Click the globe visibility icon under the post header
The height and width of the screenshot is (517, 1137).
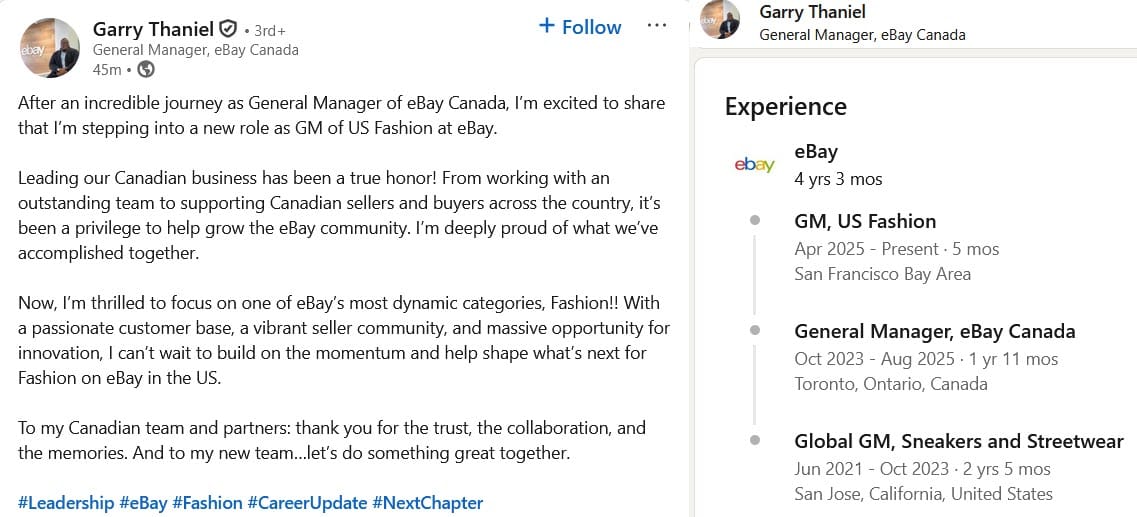coord(146,69)
